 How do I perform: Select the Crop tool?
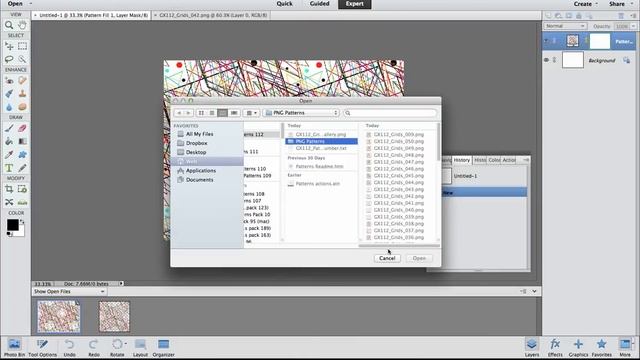(x=9, y=189)
